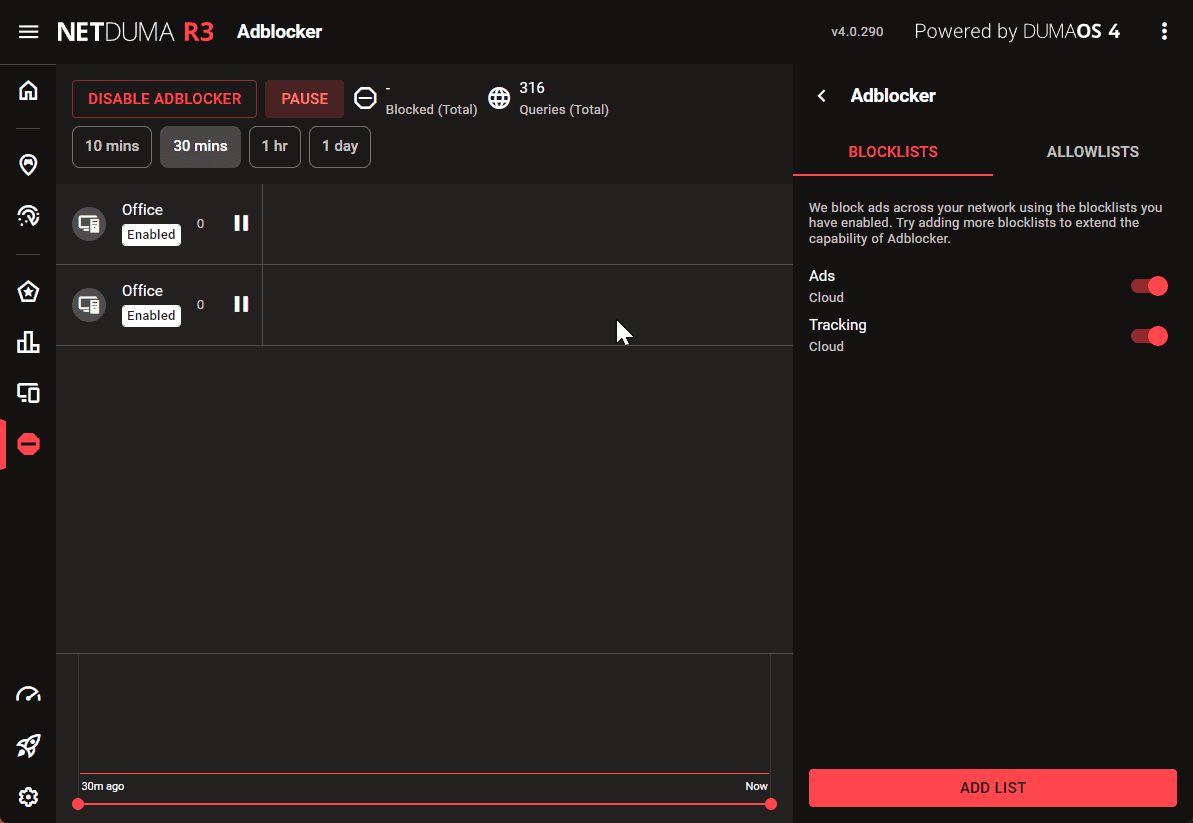Pause adblocking for the first Office device
The width and height of the screenshot is (1193, 823).
coord(241,223)
